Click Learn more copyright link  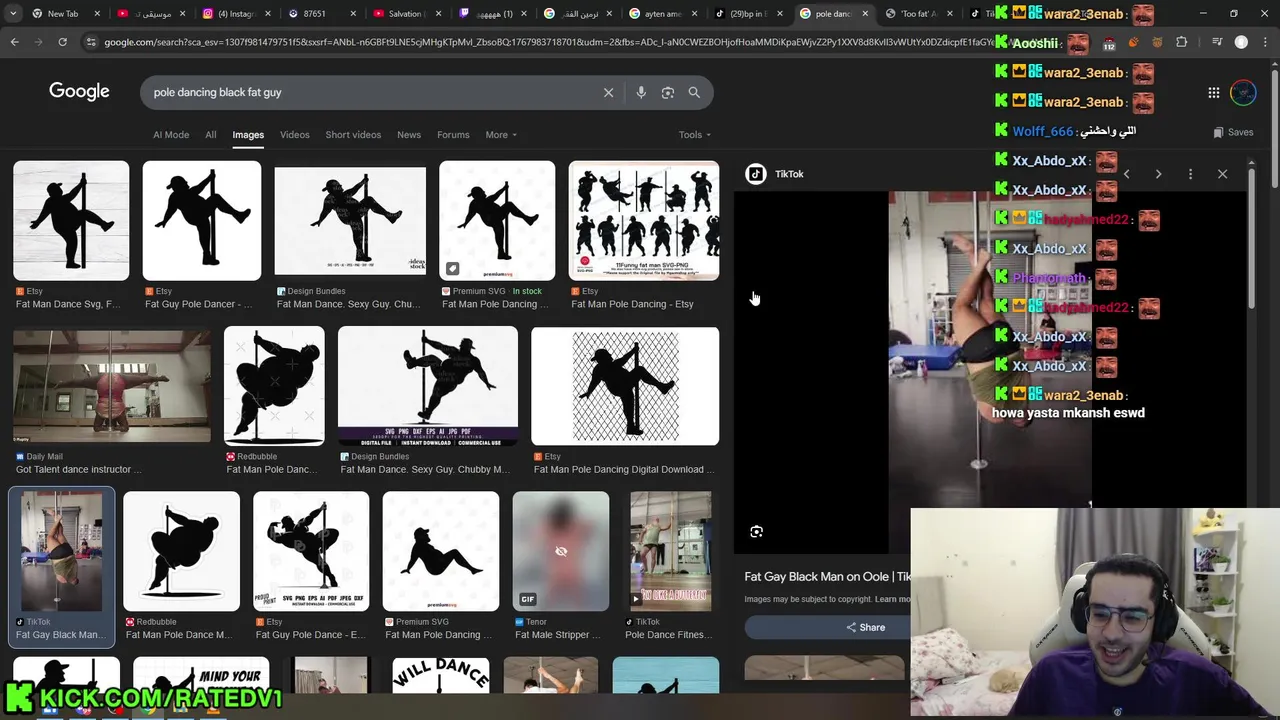pos(892,599)
